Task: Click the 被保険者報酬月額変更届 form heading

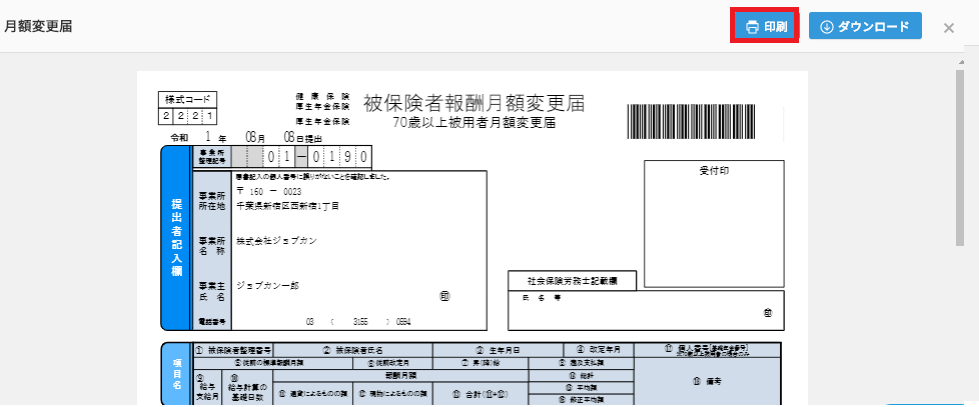Action: coord(473,104)
